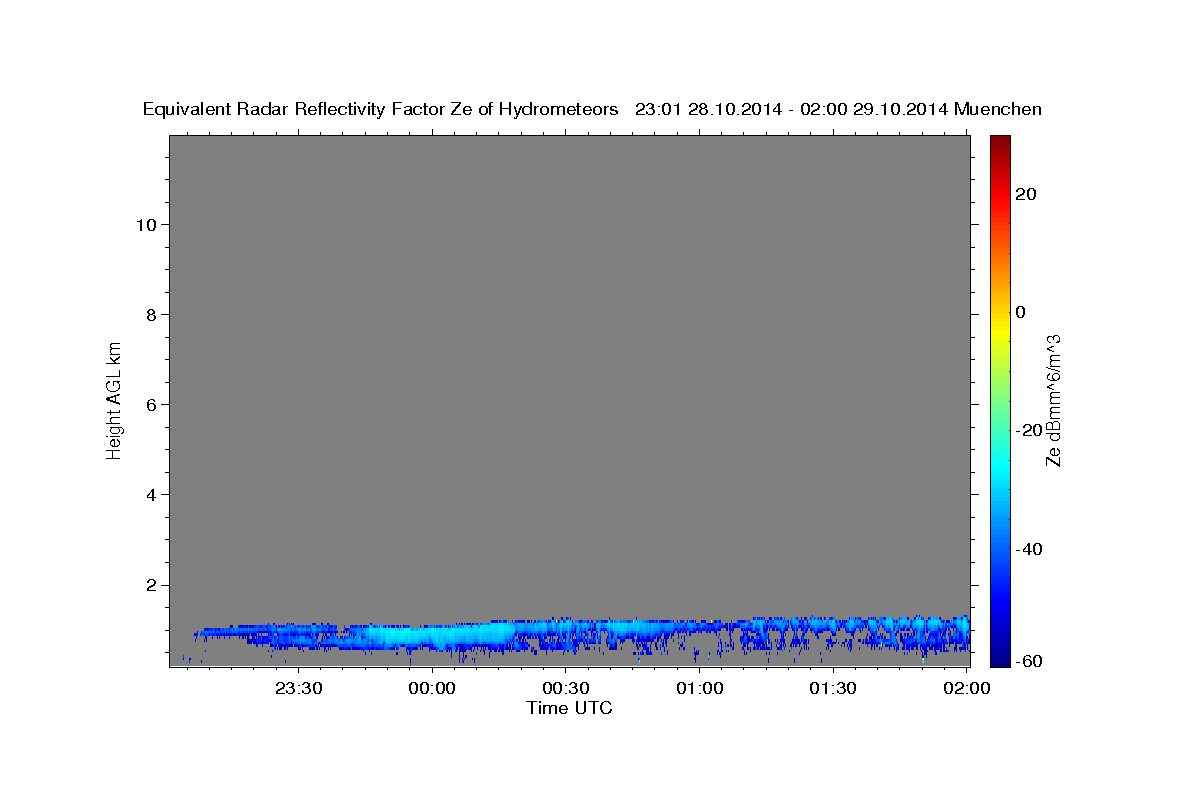Image resolution: width=1200 pixels, height=800 pixels.
Task: Click the '01:30' time tick label
Action: pyautogui.click(x=832, y=688)
